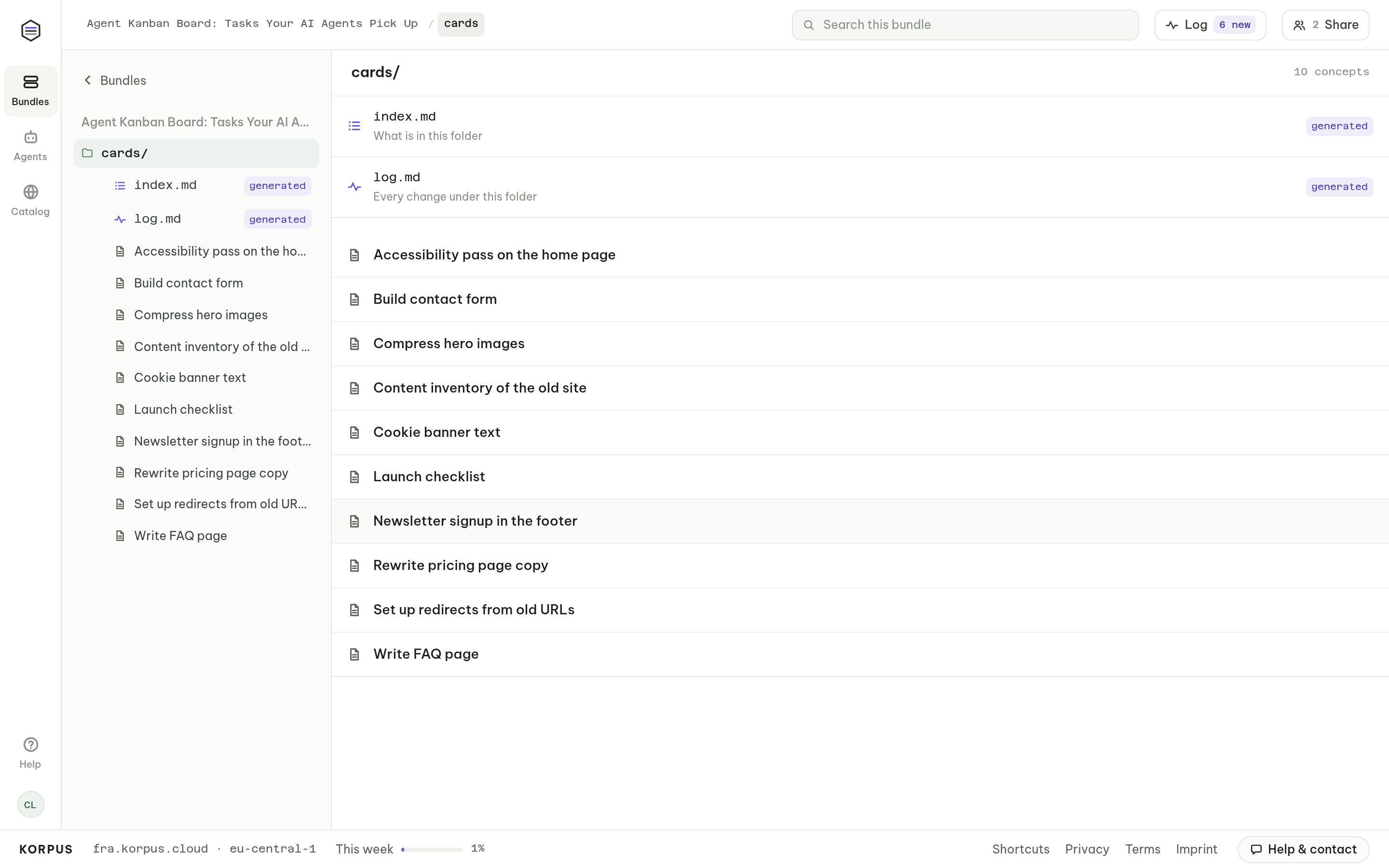Click the people icon in the Share button

(x=1299, y=25)
